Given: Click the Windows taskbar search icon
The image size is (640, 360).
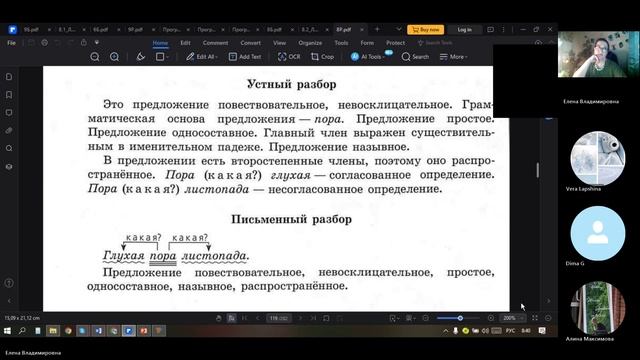Looking at the screenshot, I should [x=22, y=331].
